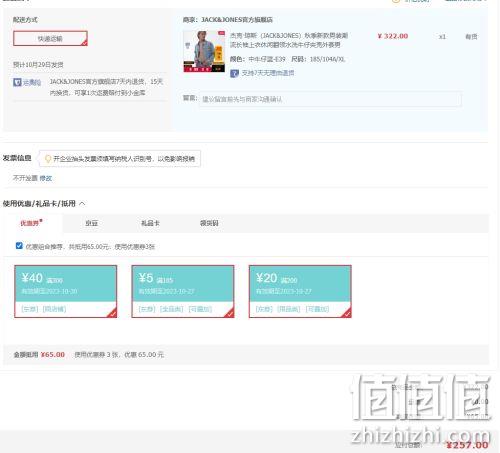
Task: Deselect the ¥40 coupon card
Action: tap(66, 291)
